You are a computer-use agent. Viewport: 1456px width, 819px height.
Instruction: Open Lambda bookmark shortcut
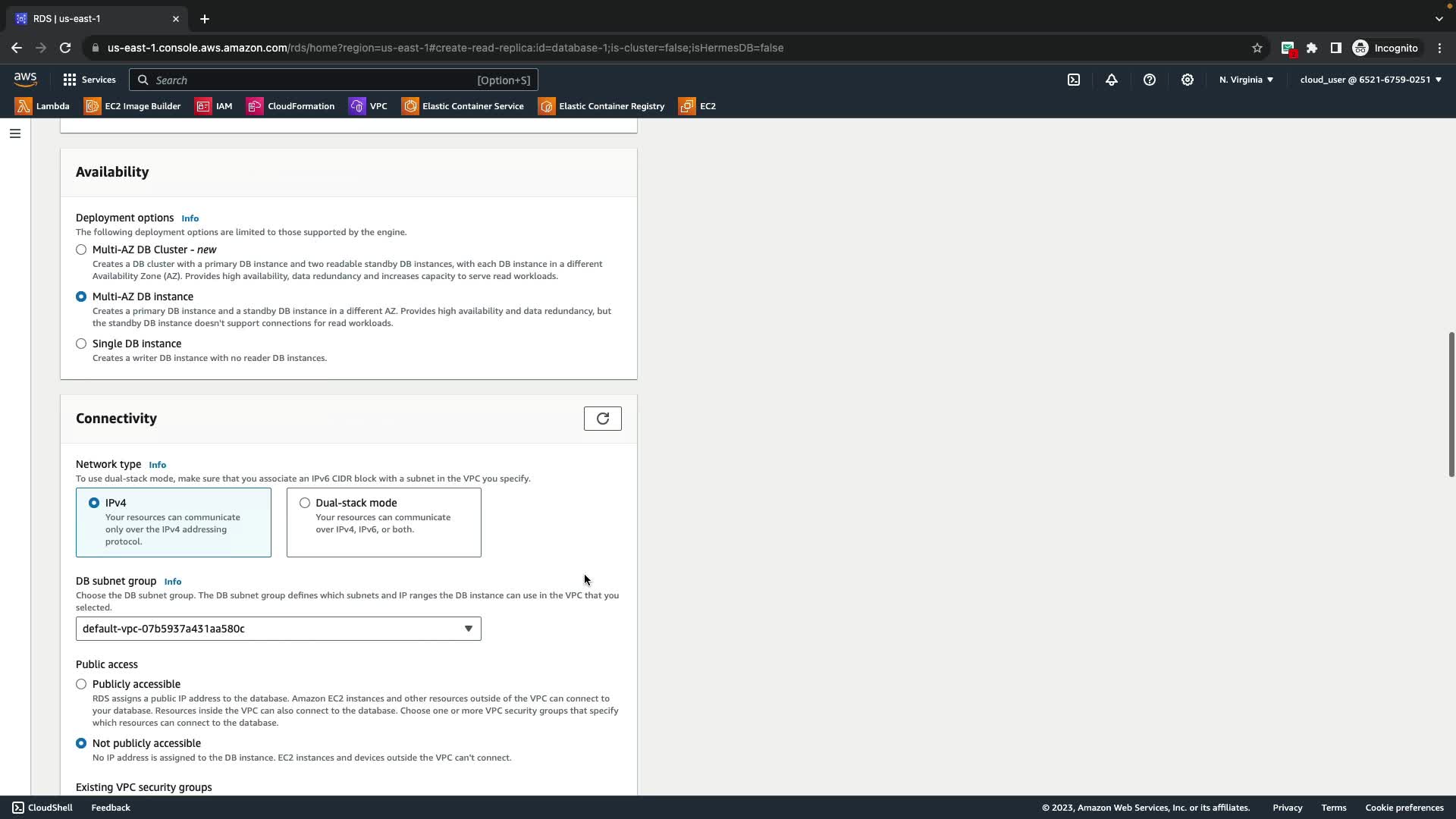[42, 106]
